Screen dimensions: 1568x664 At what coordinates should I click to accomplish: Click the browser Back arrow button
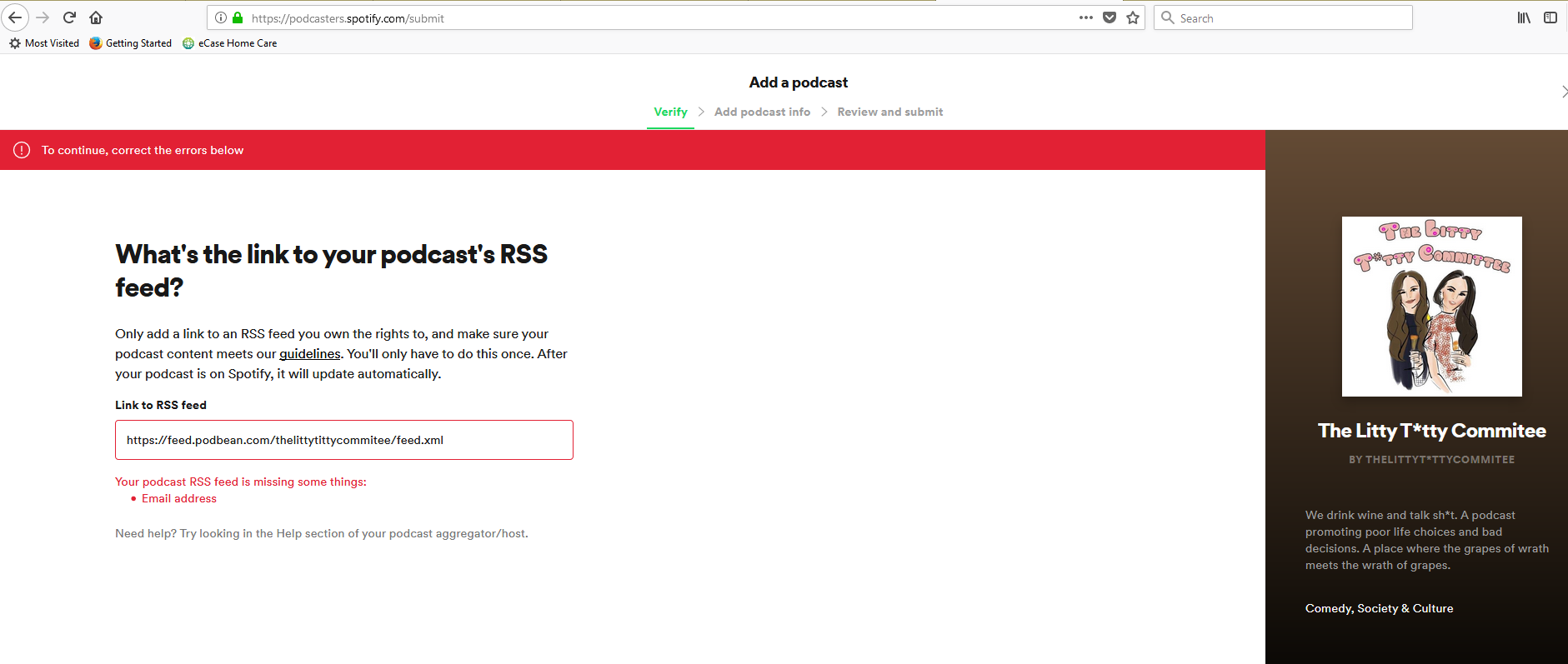pos(15,17)
